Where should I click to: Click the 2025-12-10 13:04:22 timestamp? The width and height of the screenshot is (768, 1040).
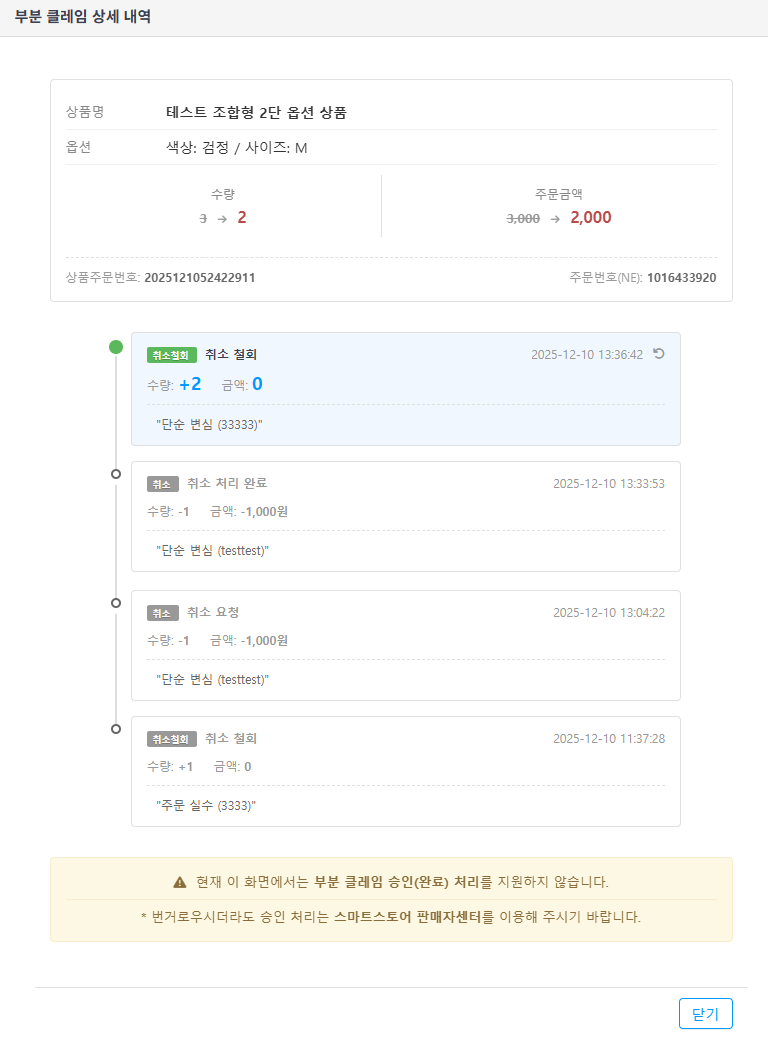(608, 612)
